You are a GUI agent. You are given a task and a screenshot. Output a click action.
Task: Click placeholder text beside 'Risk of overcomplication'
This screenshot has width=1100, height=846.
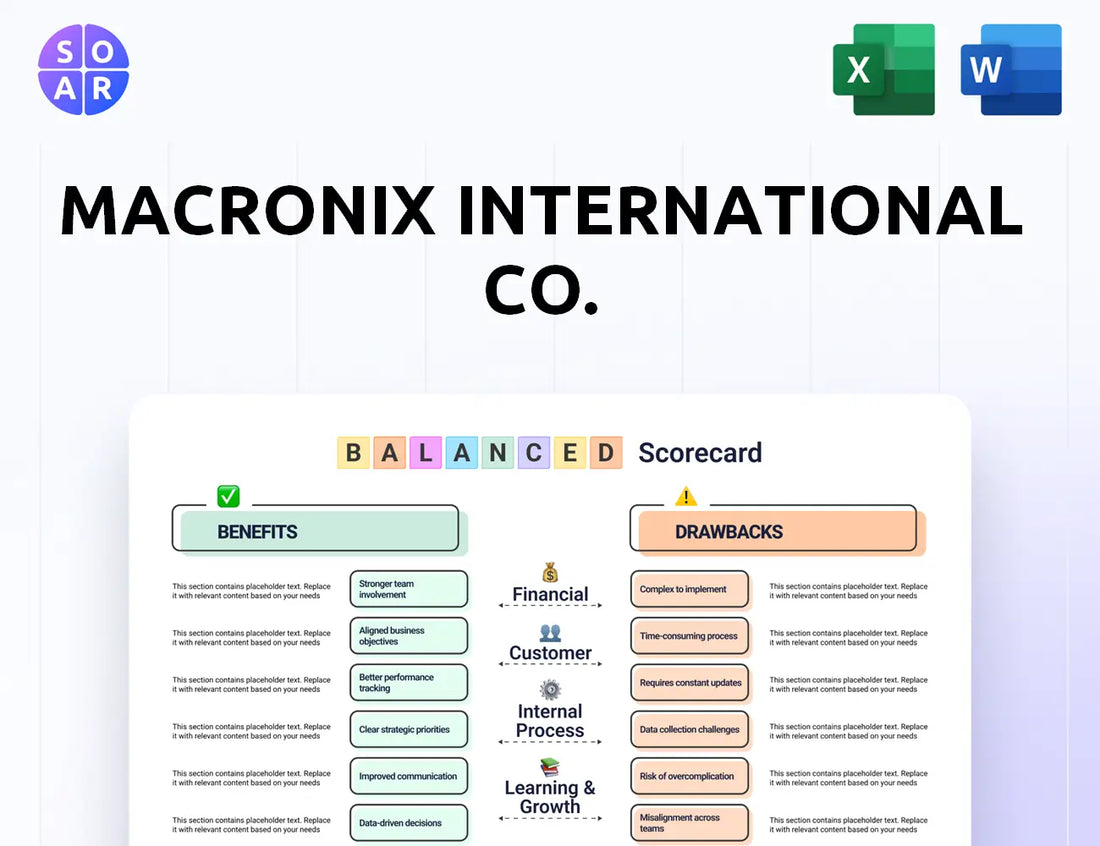pos(848,778)
